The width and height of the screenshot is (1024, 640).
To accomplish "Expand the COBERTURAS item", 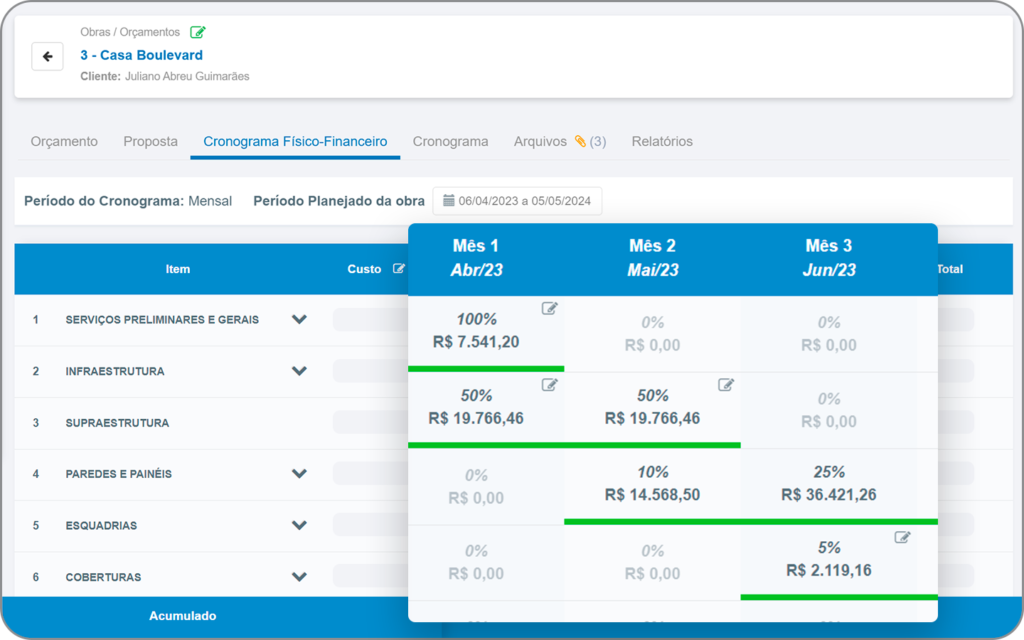I will [299, 577].
